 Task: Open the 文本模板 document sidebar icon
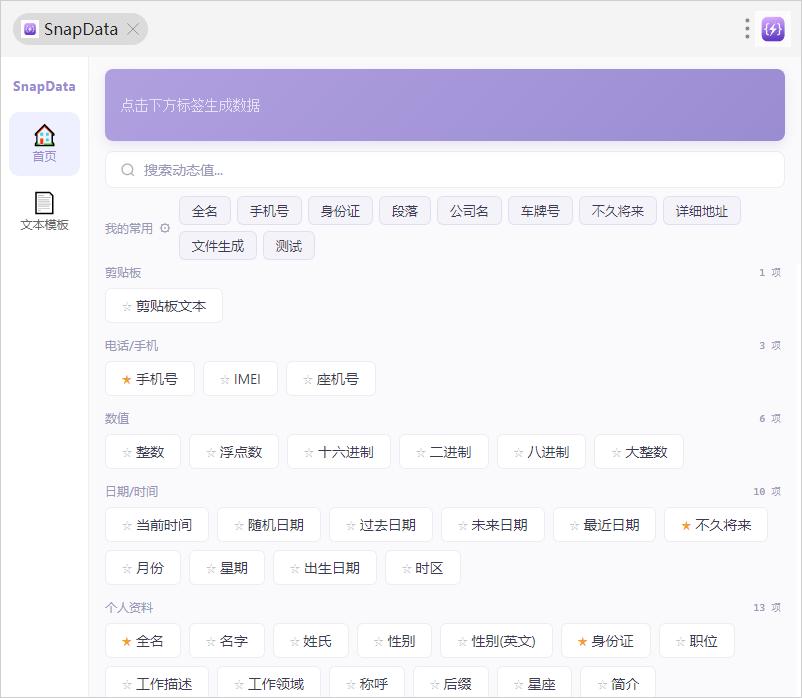click(44, 211)
